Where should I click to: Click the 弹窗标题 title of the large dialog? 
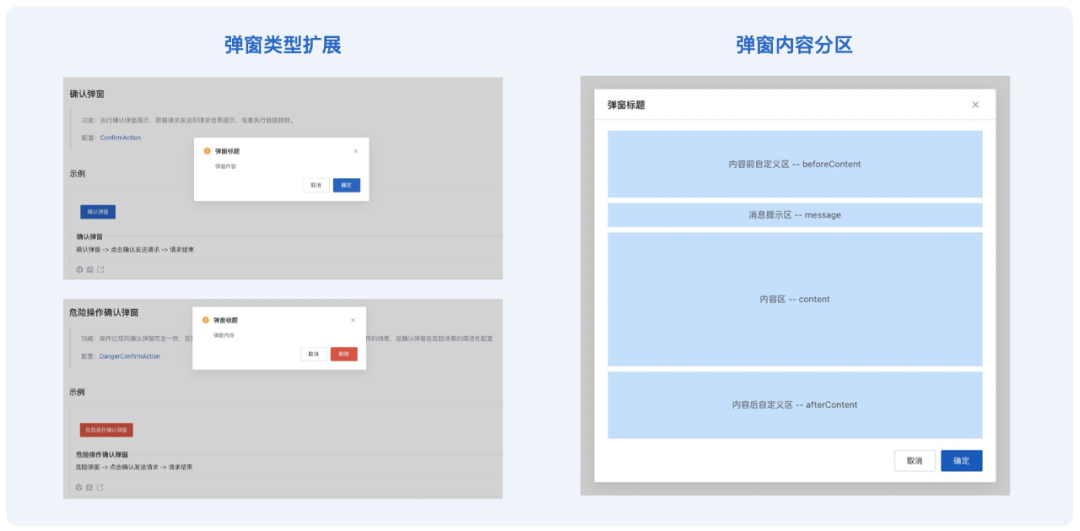click(626, 105)
